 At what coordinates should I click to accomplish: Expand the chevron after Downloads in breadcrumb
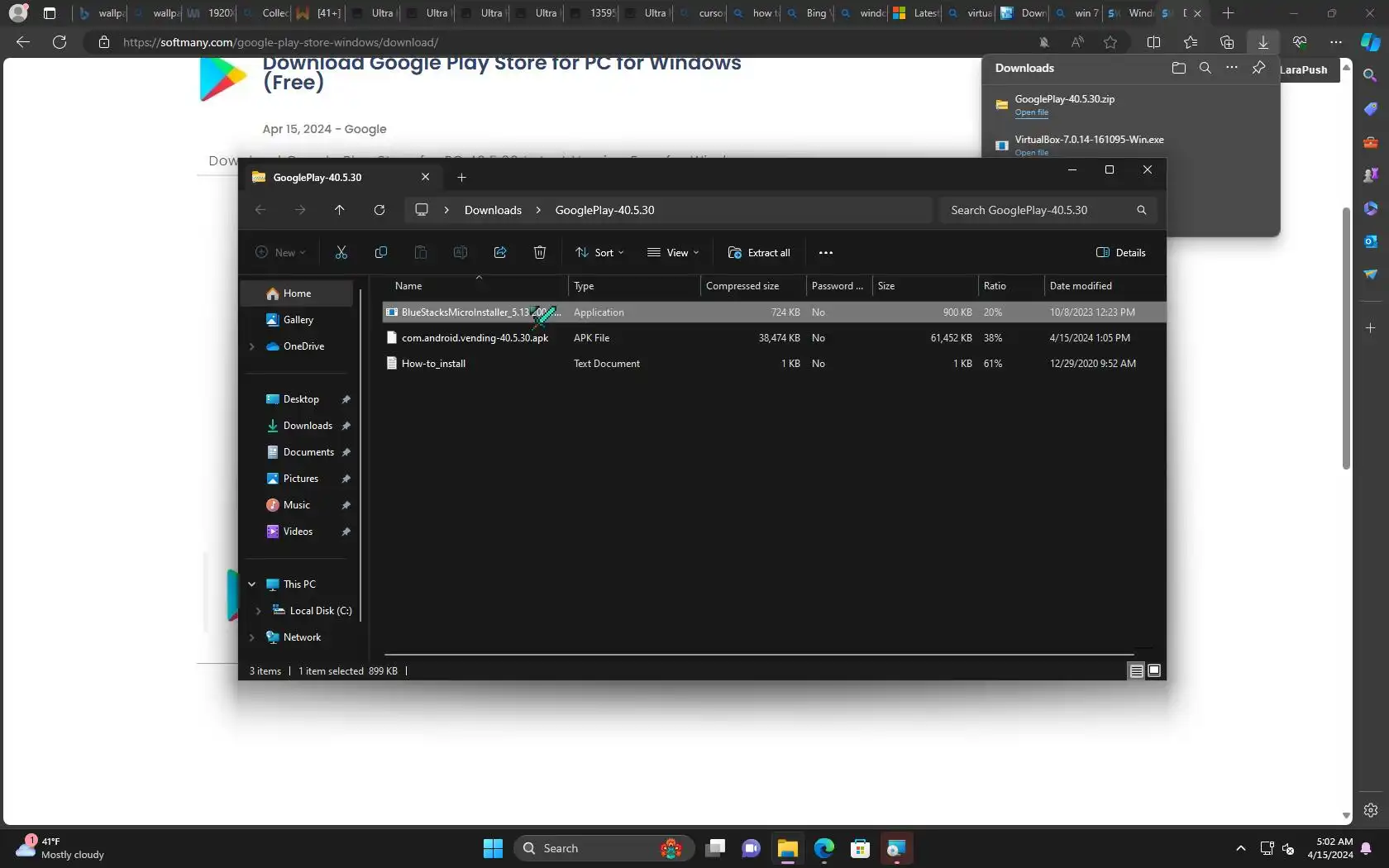click(538, 210)
